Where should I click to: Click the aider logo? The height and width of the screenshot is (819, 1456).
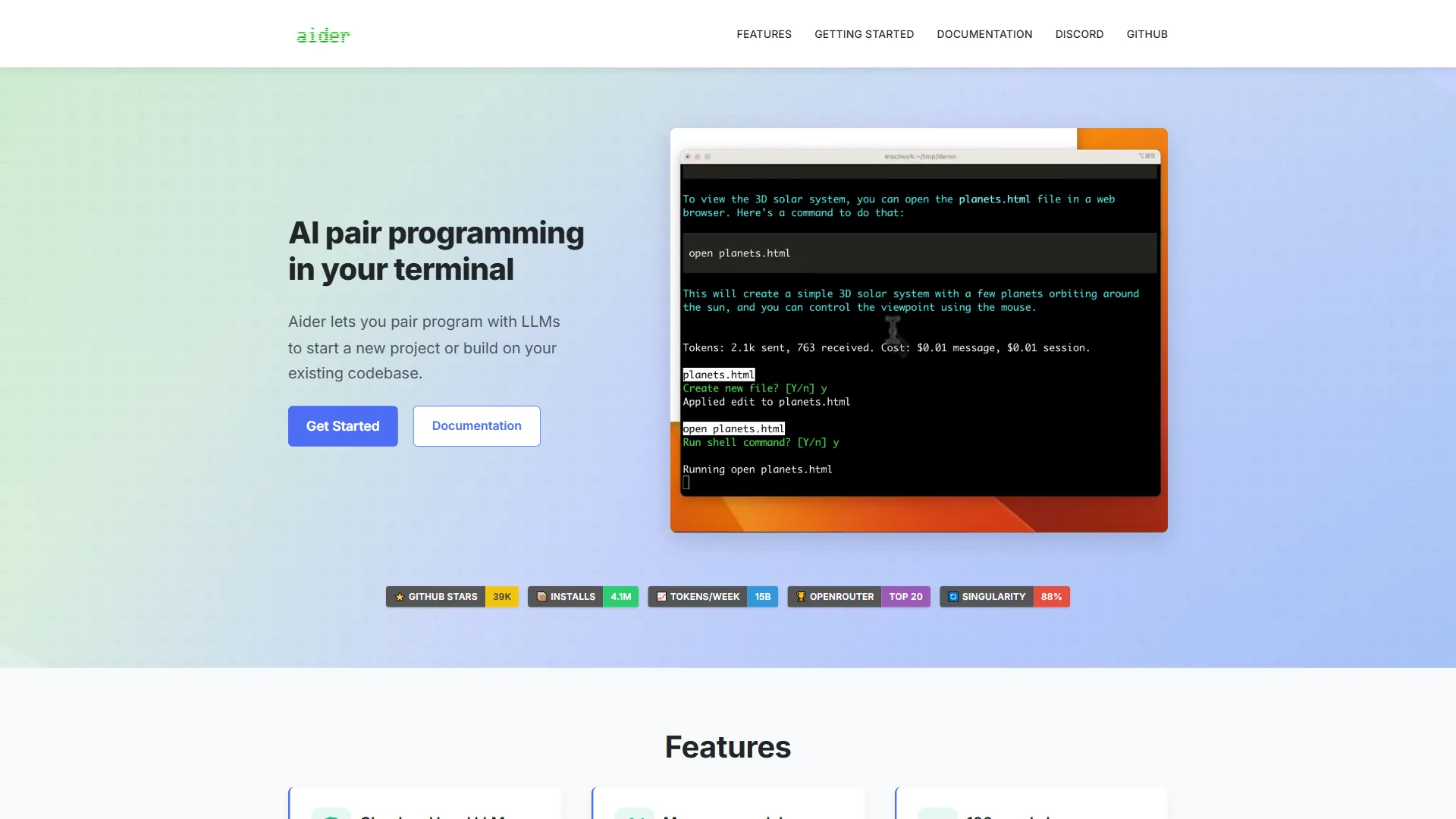(x=323, y=35)
